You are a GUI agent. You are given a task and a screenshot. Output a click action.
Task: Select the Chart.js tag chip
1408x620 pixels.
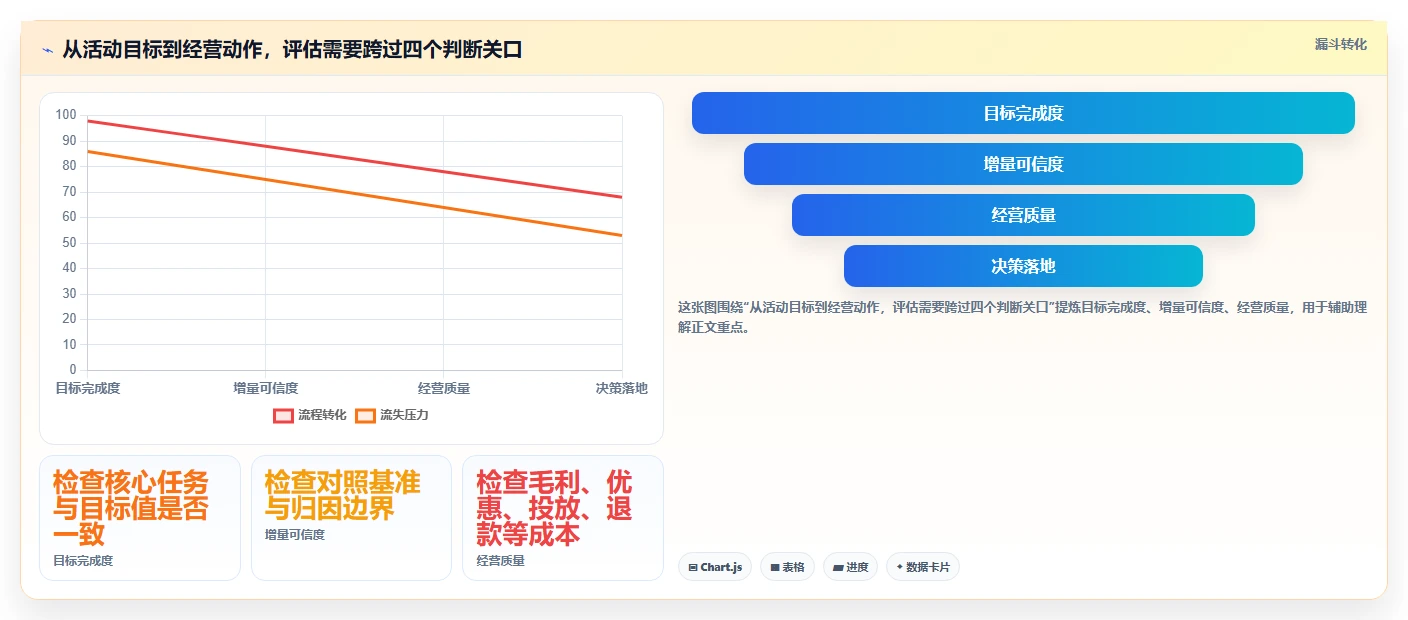[715, 567]
